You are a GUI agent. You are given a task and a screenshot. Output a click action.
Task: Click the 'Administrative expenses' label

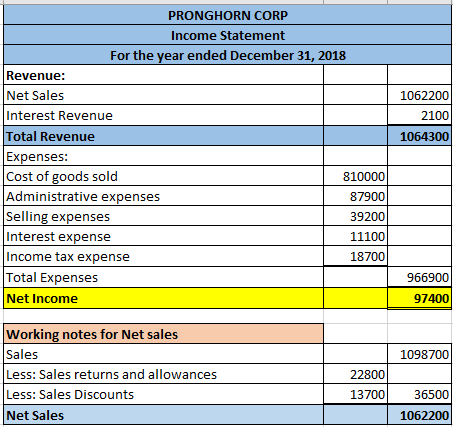pos(163,196)
